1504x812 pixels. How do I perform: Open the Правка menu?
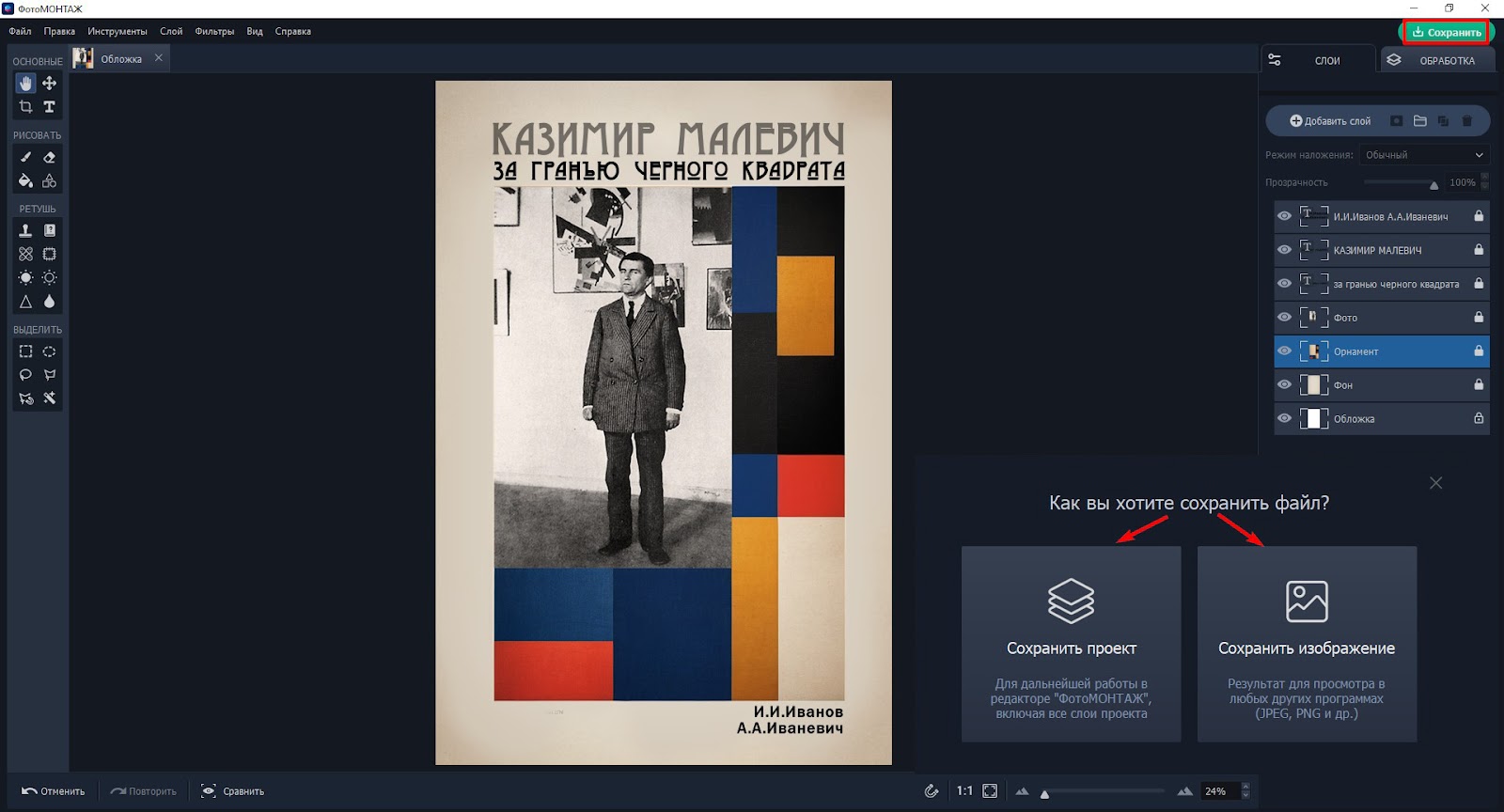tap(59, 32)
